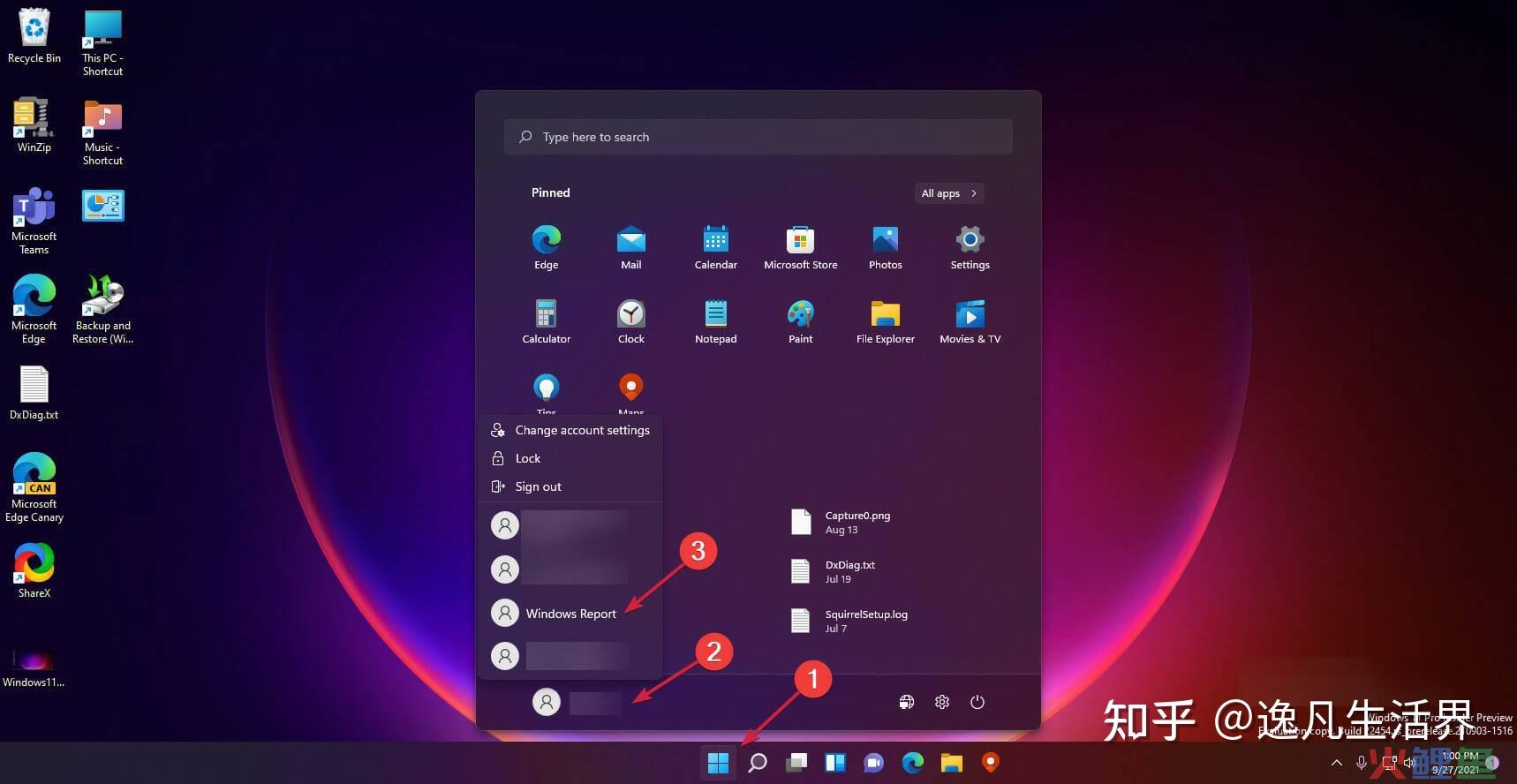Launch the Photos app

coord(885,247)
